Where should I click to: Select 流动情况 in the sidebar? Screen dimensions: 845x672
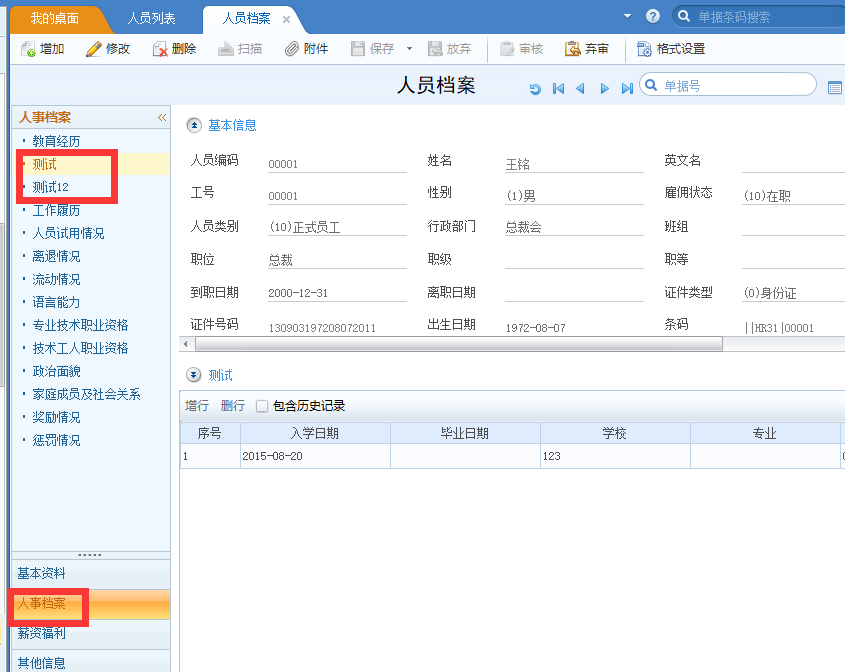click(x=56, y=279)
